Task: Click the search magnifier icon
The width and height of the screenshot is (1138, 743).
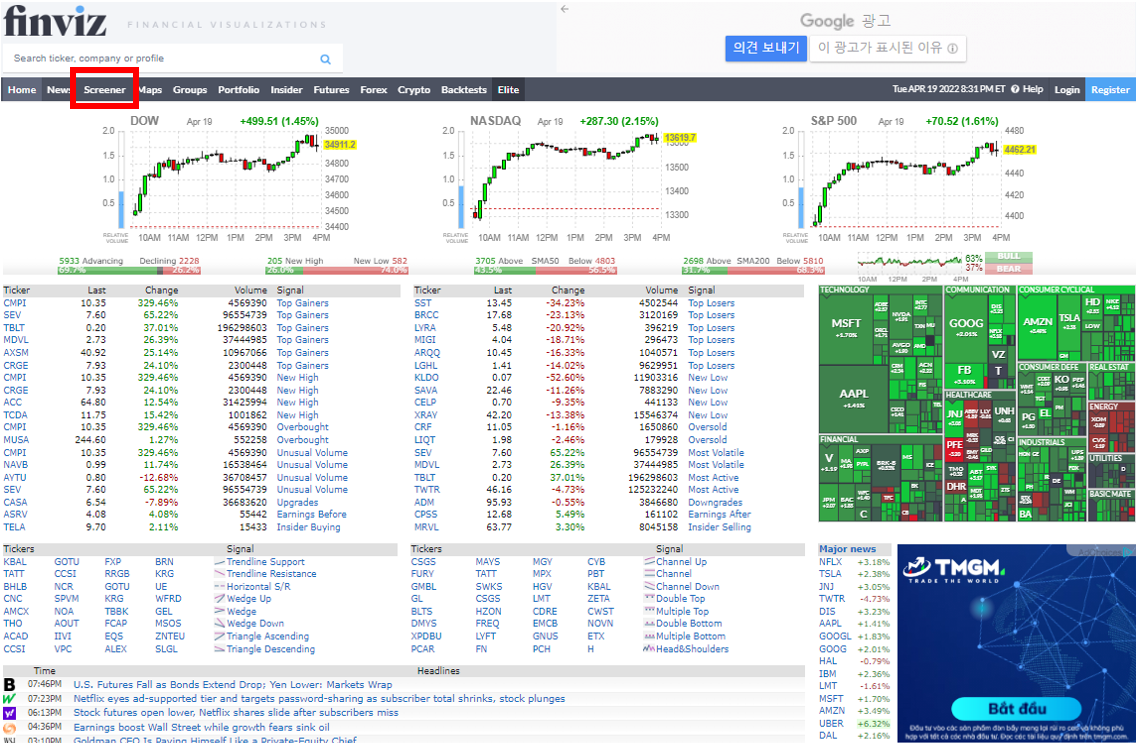Action: [325, 59]
